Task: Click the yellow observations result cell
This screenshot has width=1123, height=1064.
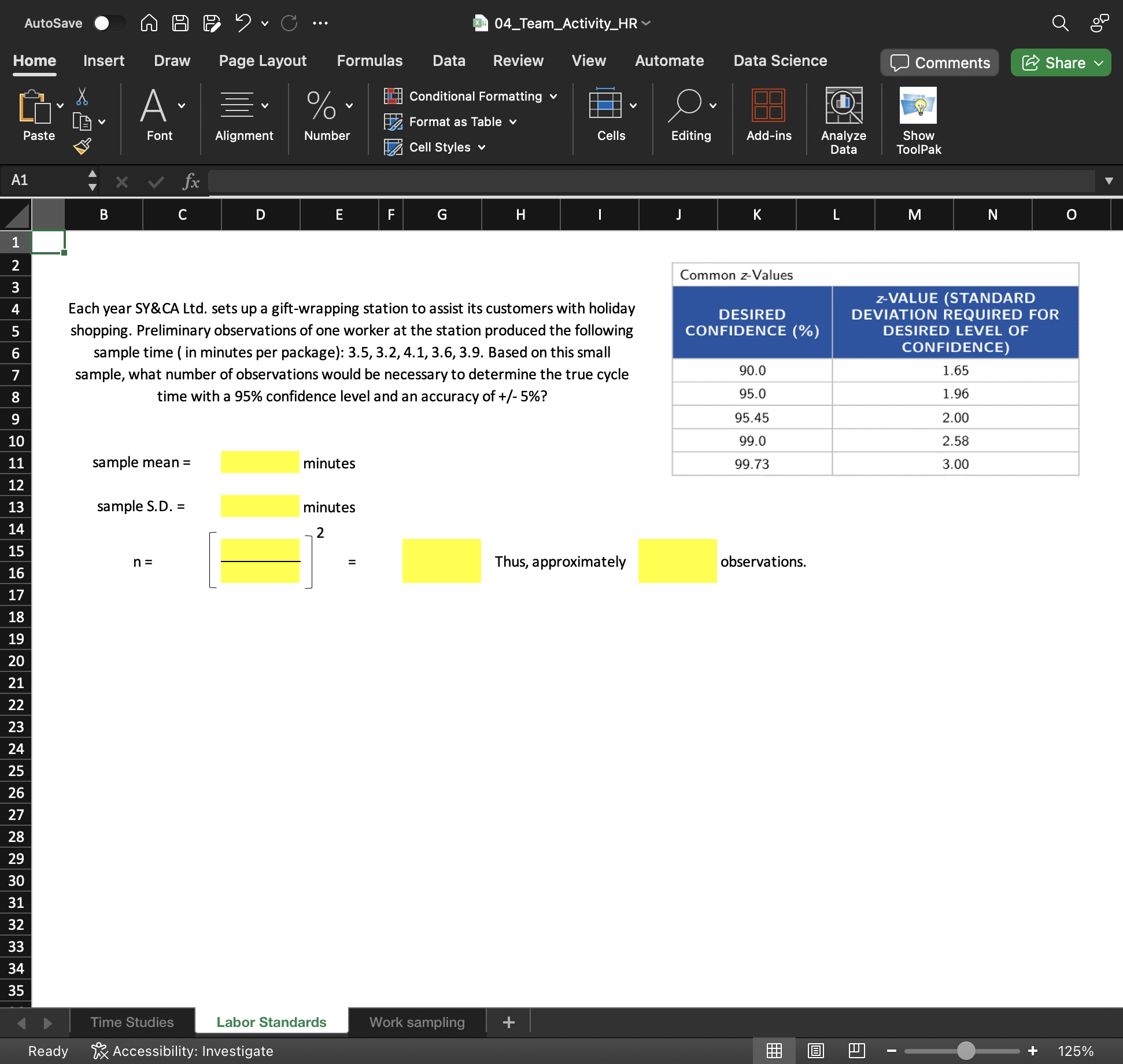Action: pyautogui.click(x=678, y=561)
